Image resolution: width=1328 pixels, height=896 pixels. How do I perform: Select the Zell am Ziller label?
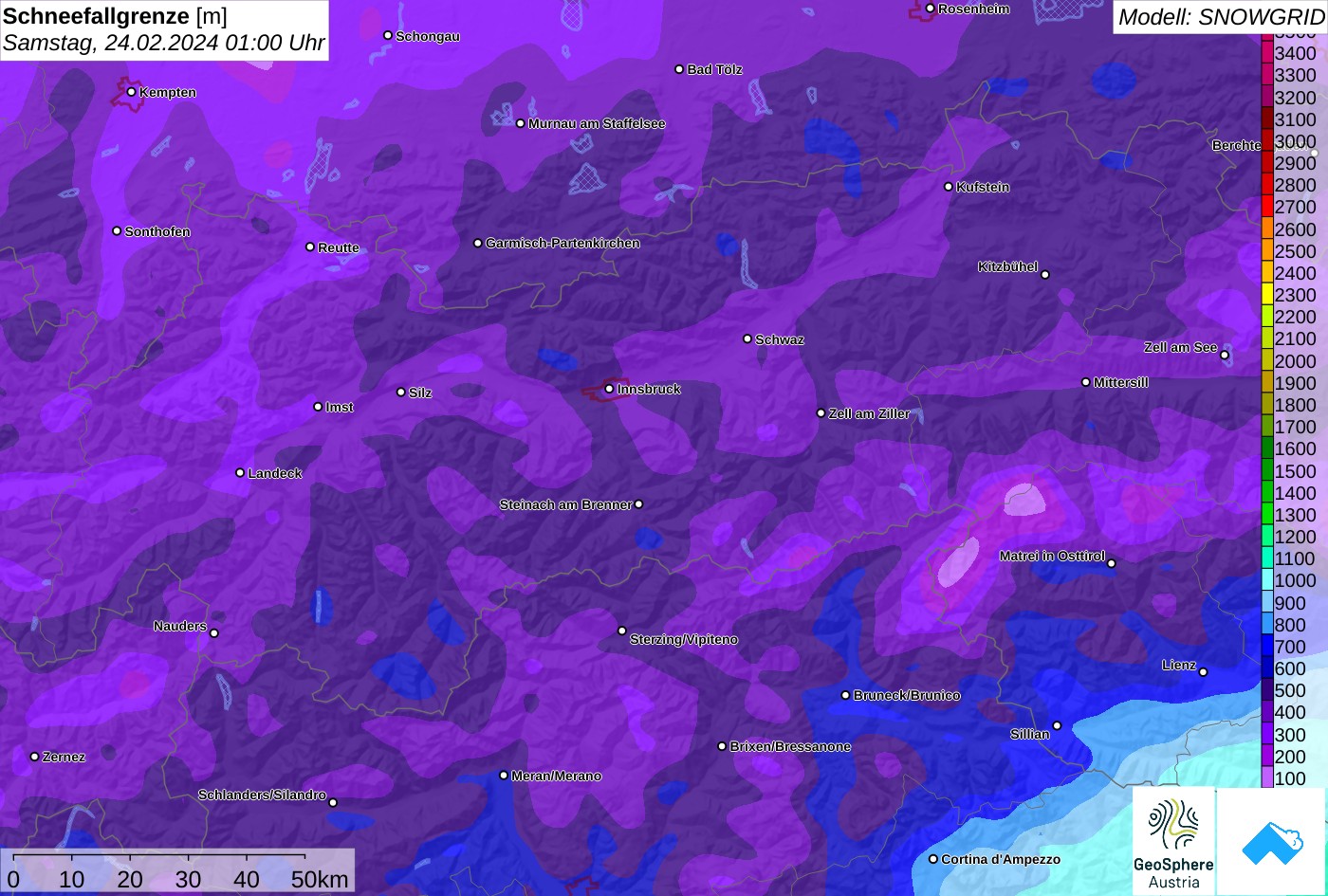(869, 414)
